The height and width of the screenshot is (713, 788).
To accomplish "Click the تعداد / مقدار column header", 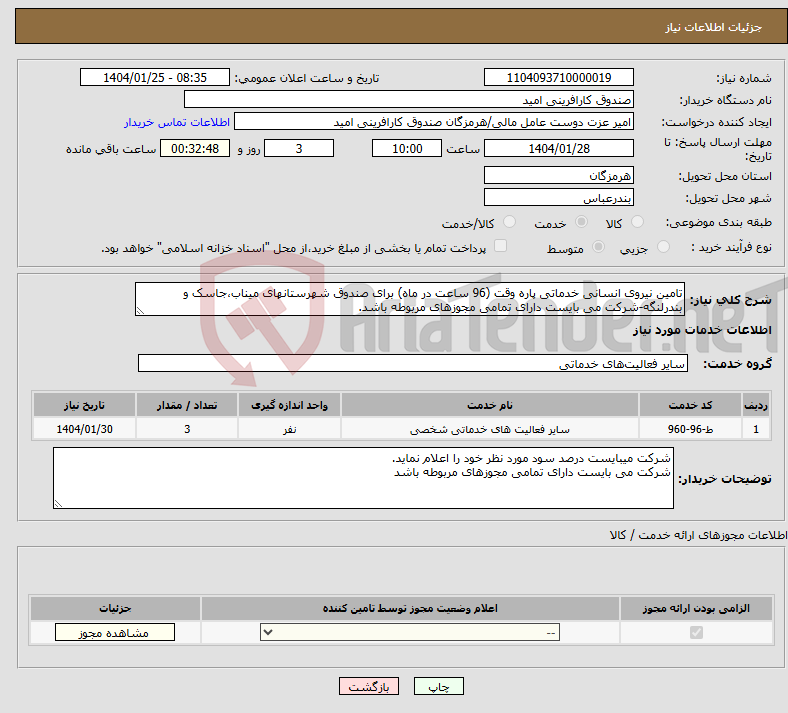I will click(x=186, y=405).
